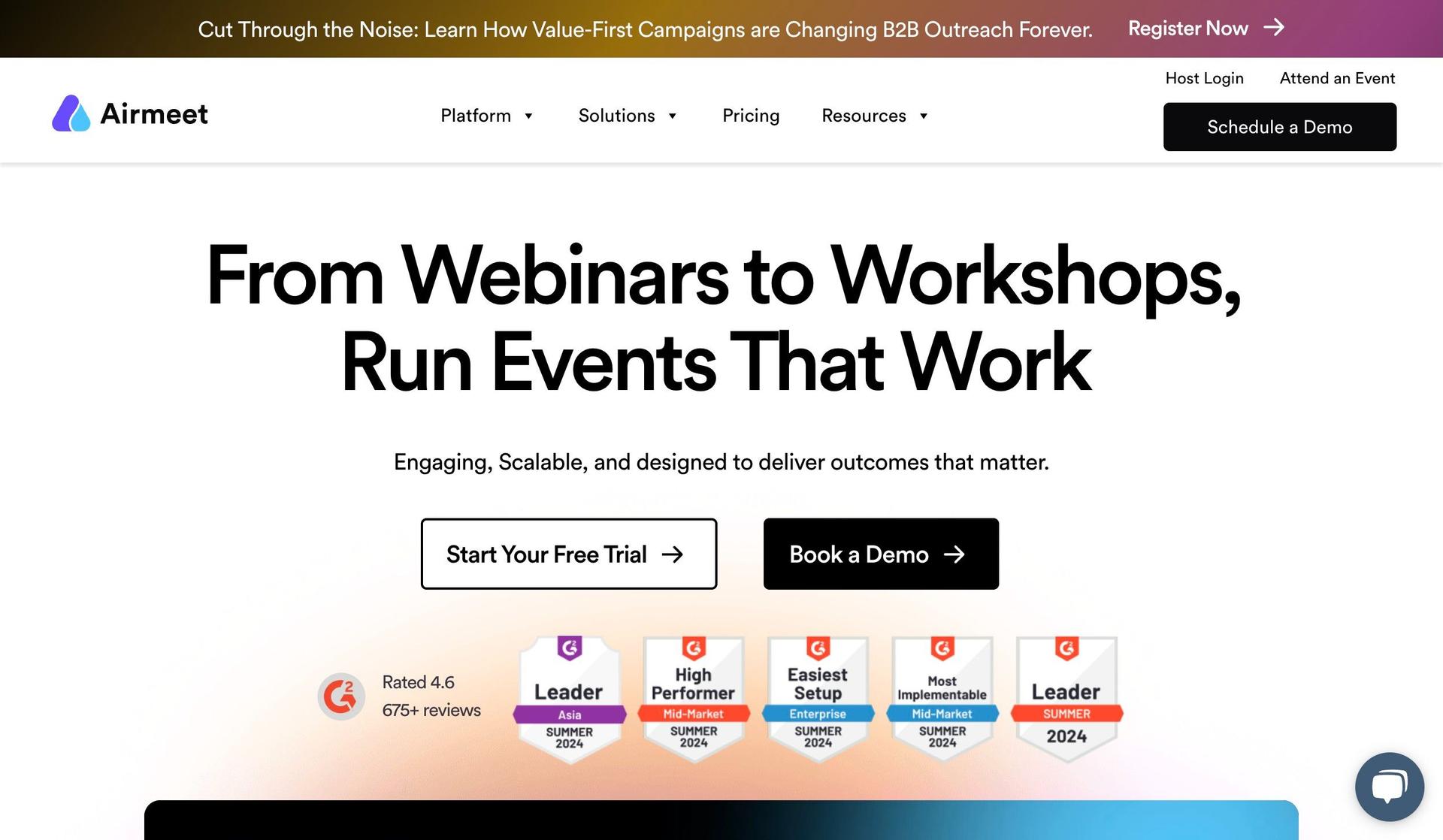This screenshot has width=1443, height=840.
Task: Click the G2 logo beside Rated 4.6
Action: (x=341, y=696)
